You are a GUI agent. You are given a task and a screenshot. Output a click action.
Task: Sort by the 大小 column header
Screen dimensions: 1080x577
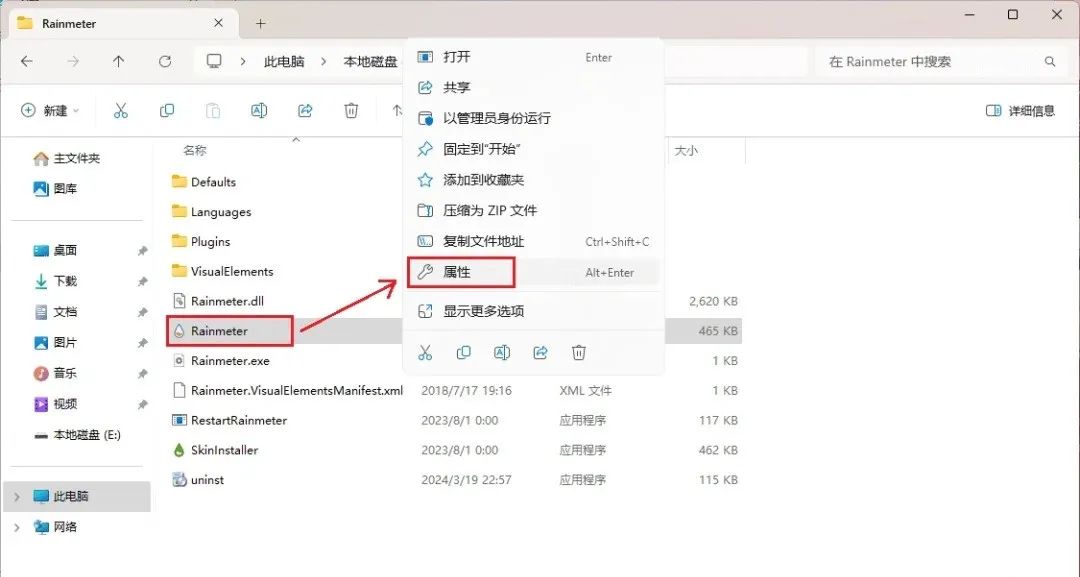(x=685, y=150)
